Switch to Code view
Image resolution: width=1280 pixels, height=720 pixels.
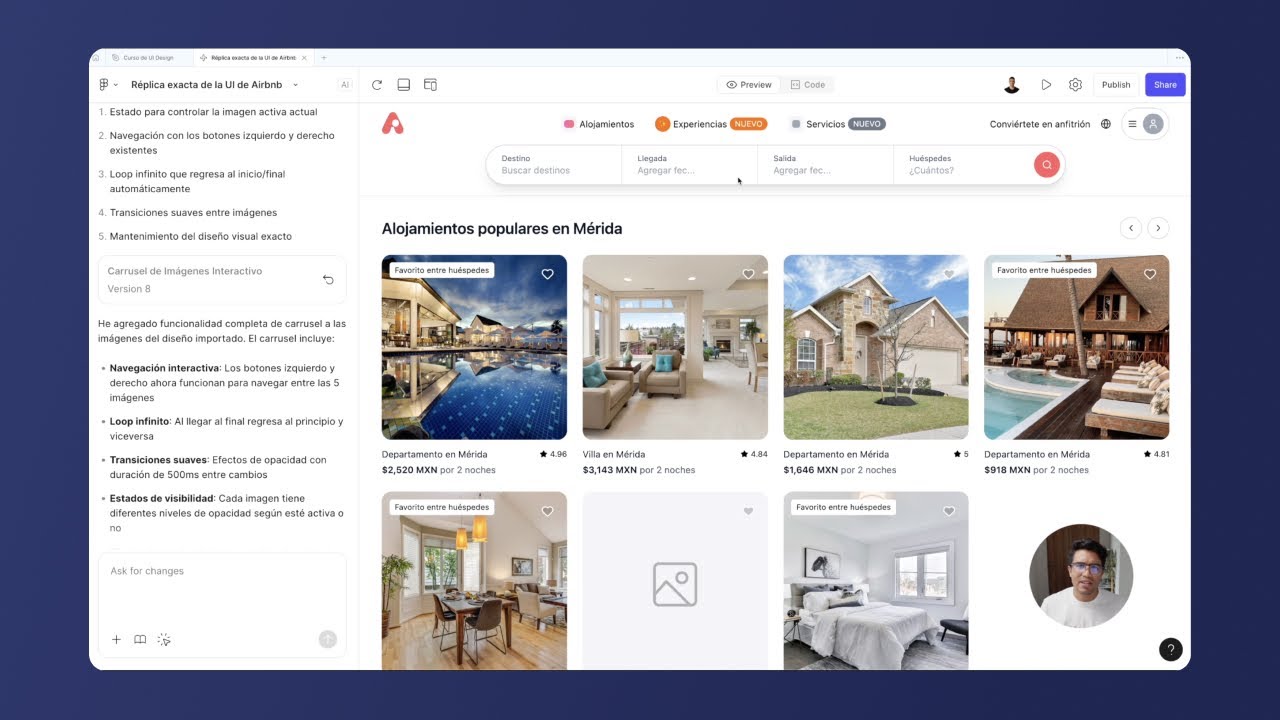(808, 85)
